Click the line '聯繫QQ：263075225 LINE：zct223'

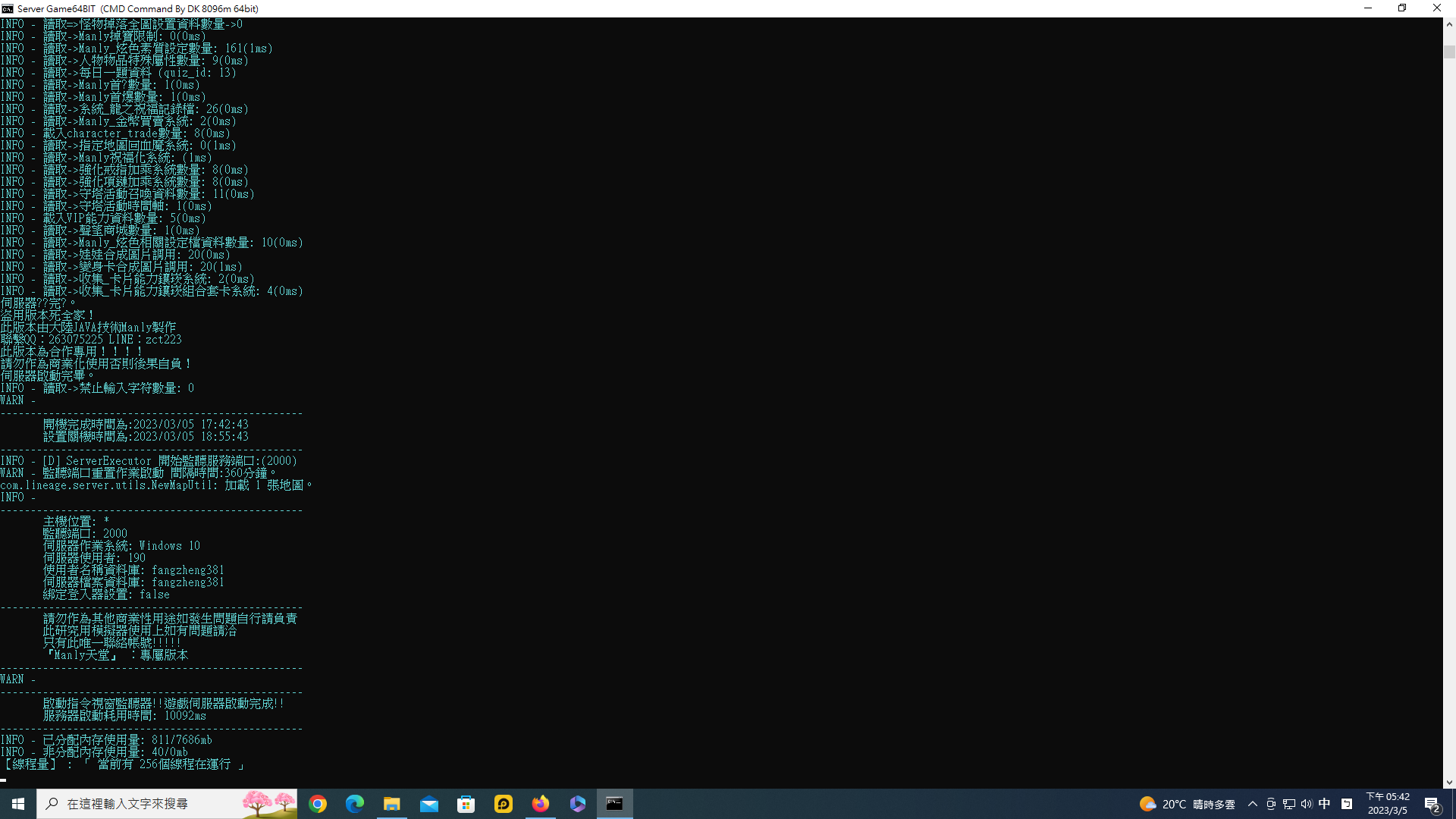(91, 340)
